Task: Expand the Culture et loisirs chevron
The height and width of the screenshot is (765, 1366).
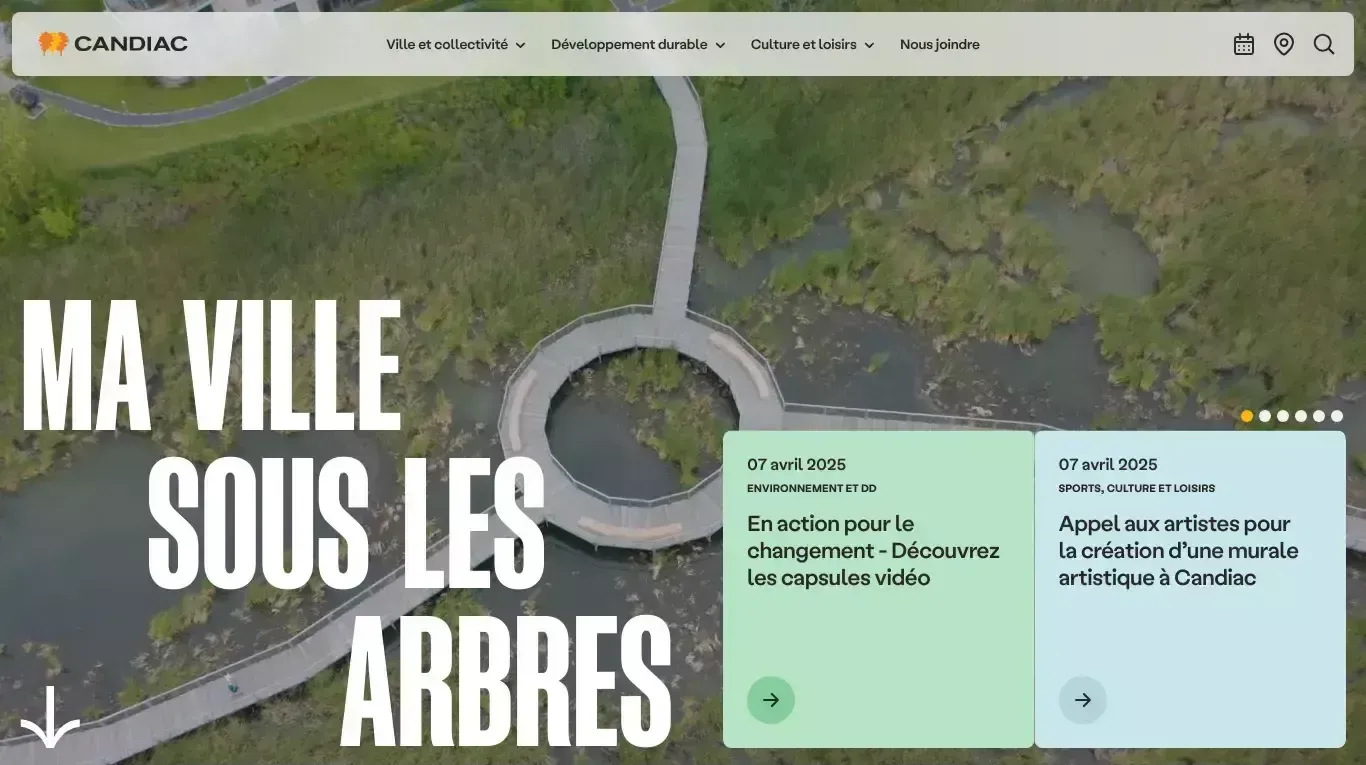Action: click(x=869, y=45)
